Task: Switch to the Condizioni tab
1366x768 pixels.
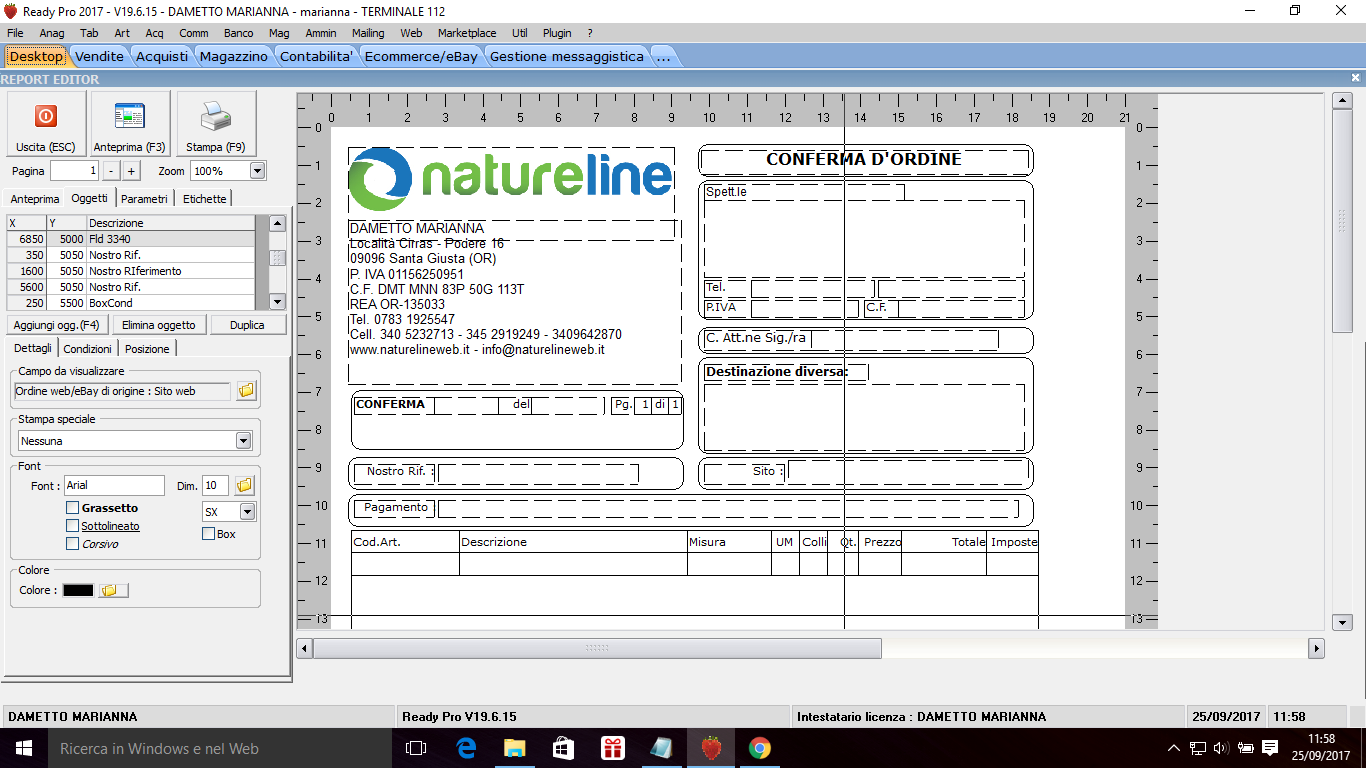Action: tap(88, 349)
